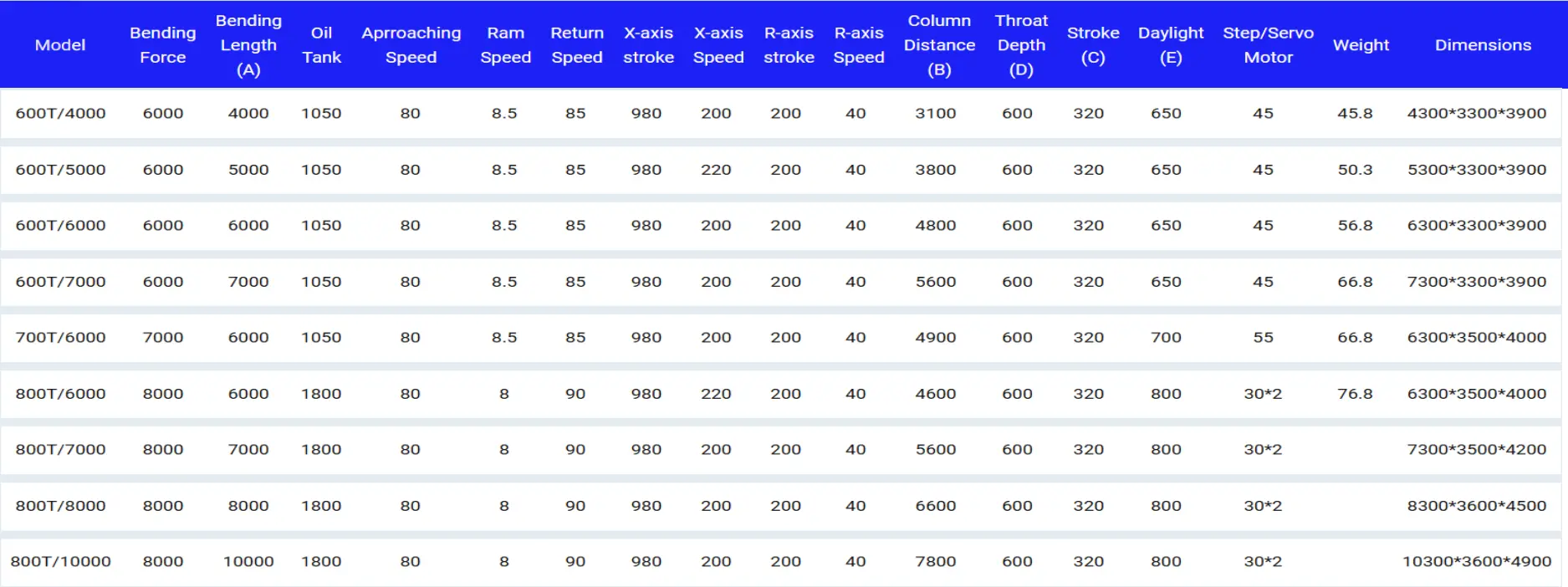Click the 800T/7000 model cell

pos(61,450)
